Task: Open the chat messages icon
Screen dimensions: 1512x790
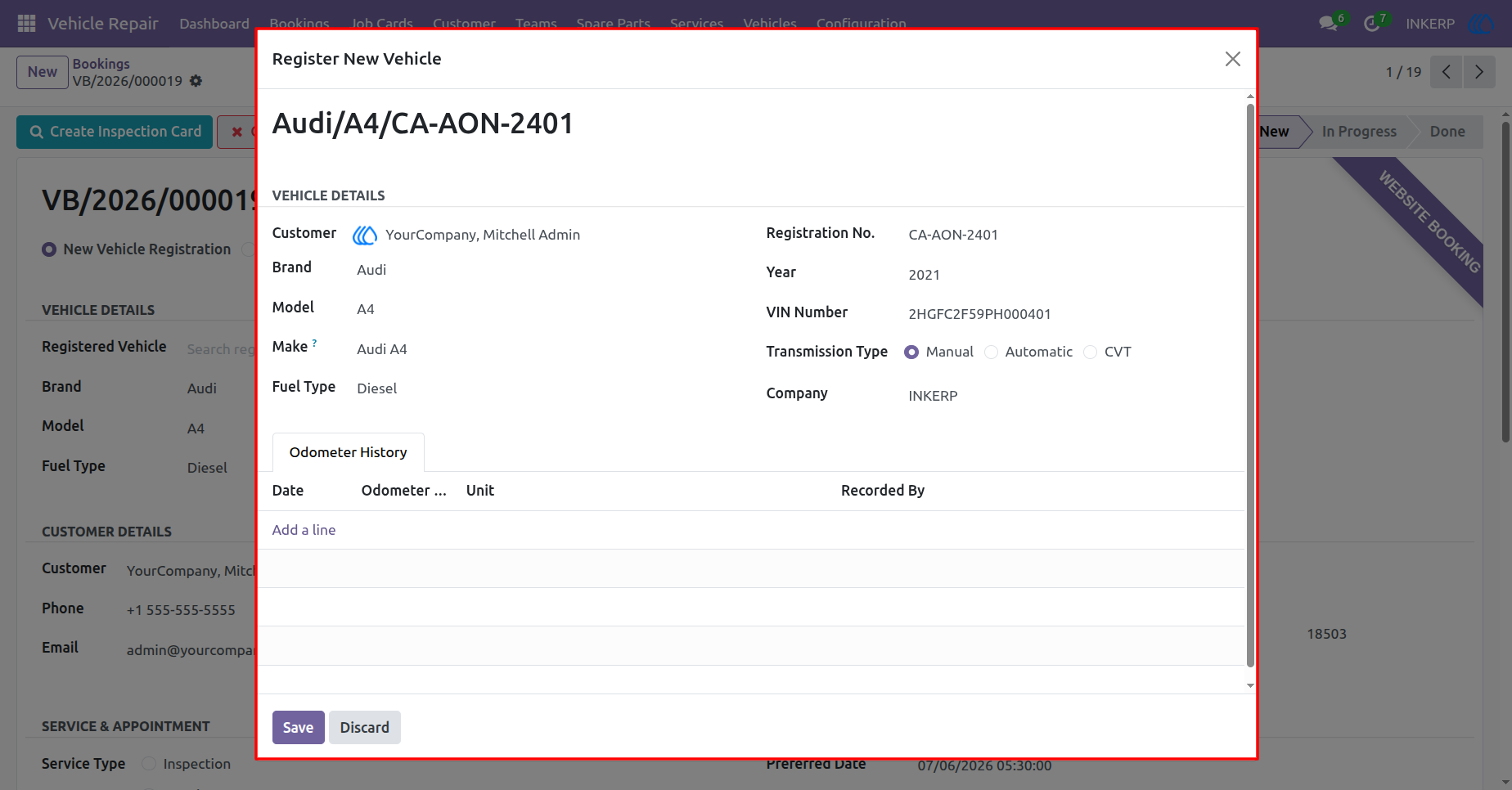Action: coord(1329,24)
